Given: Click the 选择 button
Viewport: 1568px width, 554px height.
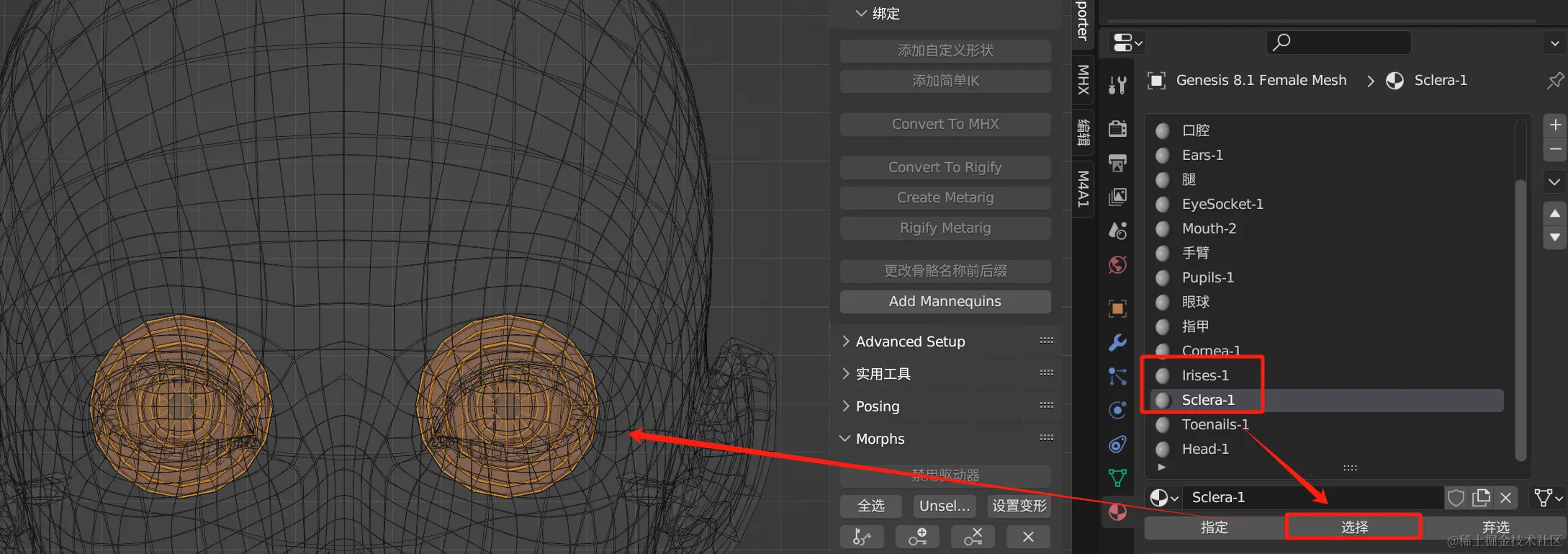Looking at the screenshot, I should (1354, 527).
